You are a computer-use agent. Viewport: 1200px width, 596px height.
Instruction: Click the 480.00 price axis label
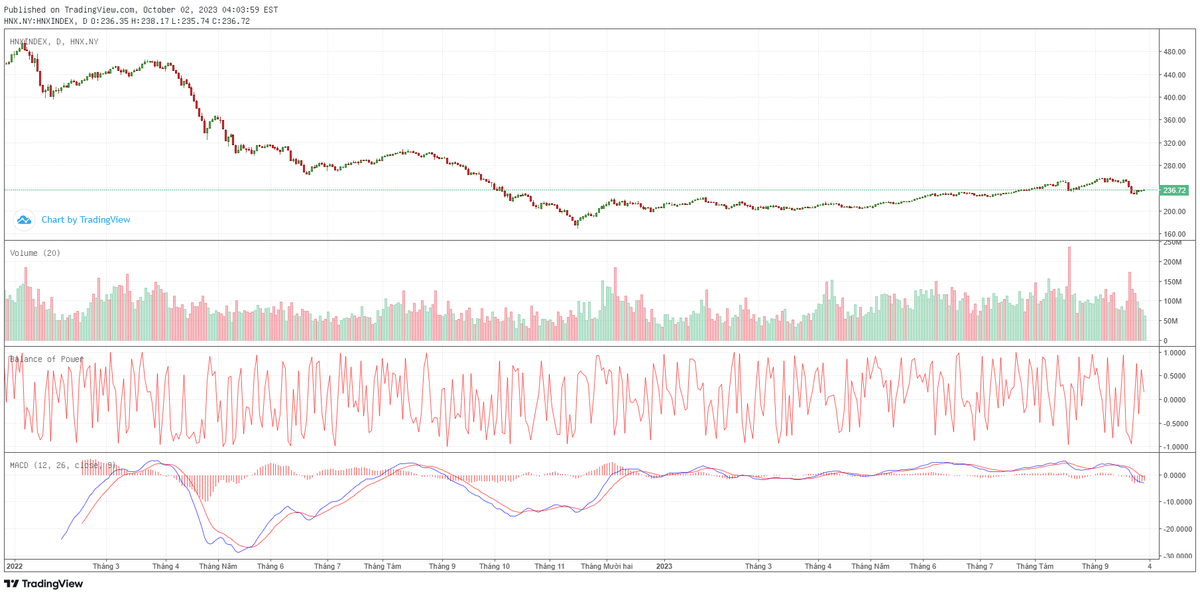[x=1173, y=51]
